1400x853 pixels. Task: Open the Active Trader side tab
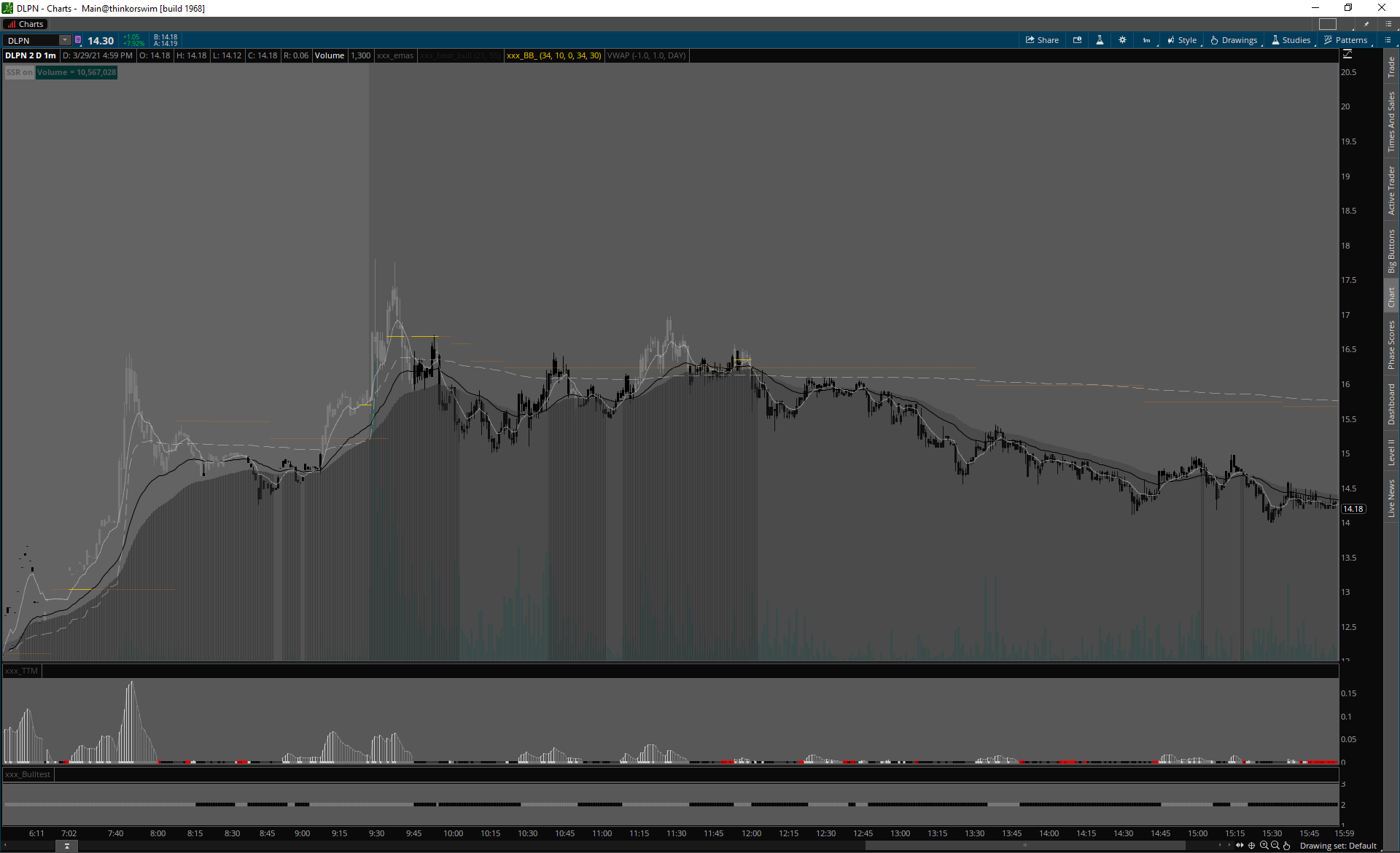tap(1391, 190)
